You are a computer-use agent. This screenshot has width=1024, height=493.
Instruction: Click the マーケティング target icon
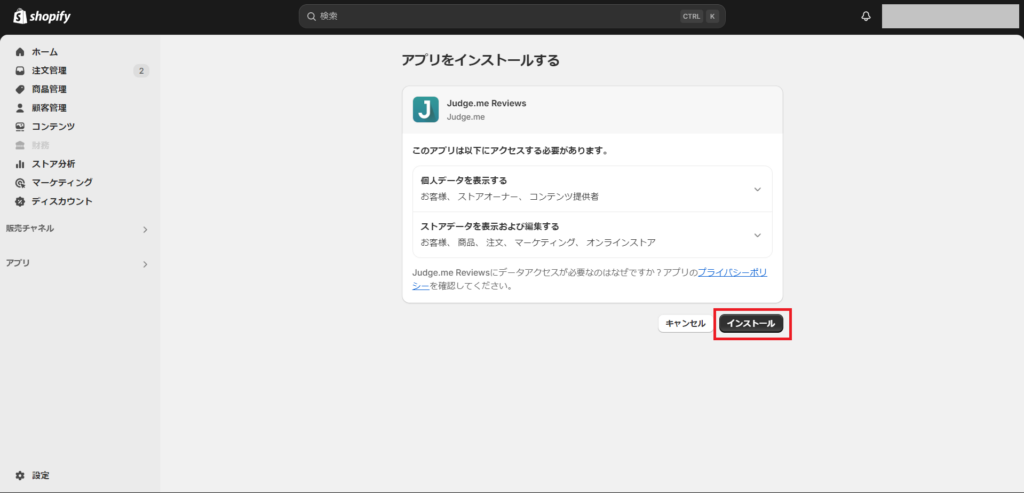pos(20,183)
